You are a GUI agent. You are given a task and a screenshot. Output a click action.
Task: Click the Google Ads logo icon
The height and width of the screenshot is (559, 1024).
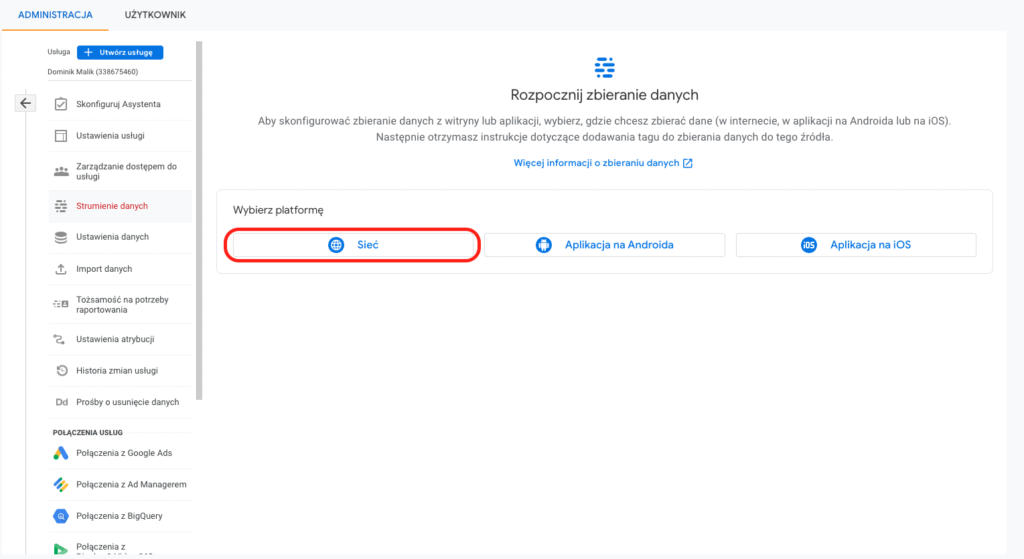60,453
